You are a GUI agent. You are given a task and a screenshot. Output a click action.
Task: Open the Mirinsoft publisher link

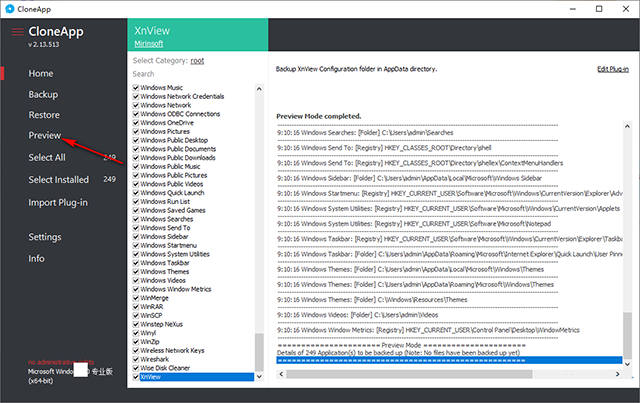tap(150, 45)
